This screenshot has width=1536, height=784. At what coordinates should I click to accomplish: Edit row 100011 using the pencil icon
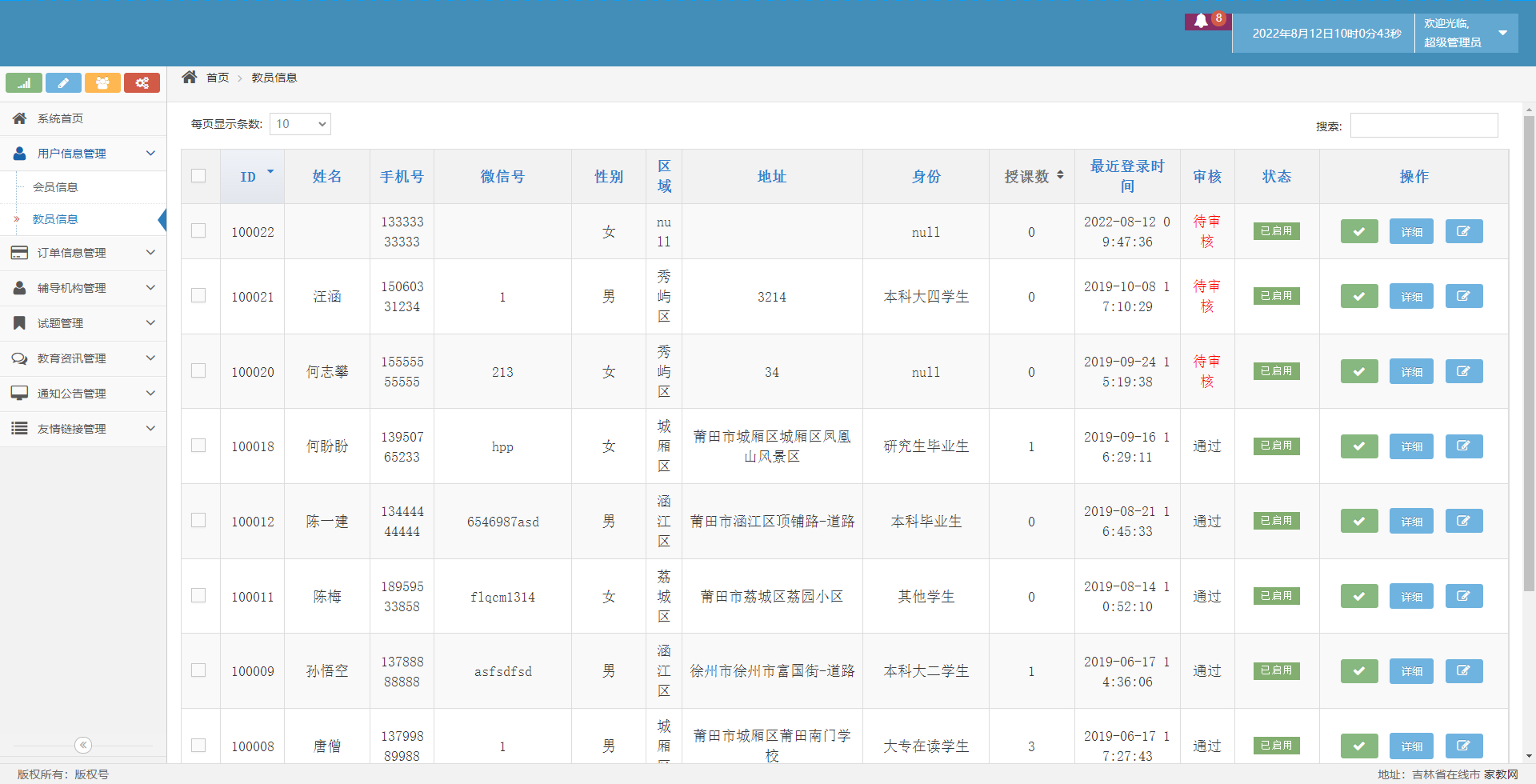(x=1464, y=596)
